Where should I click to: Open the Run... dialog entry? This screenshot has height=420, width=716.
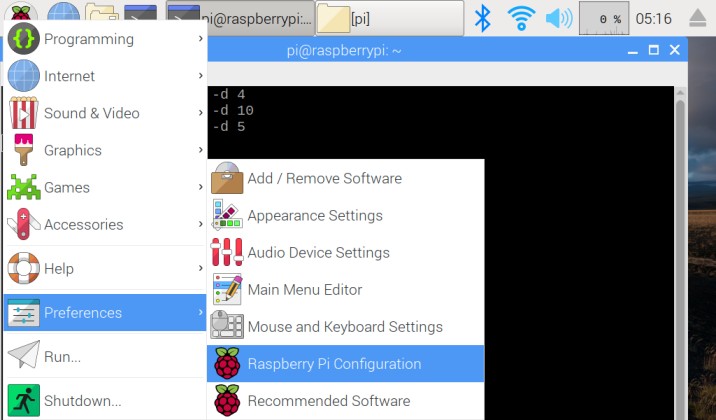click(105, 356)
